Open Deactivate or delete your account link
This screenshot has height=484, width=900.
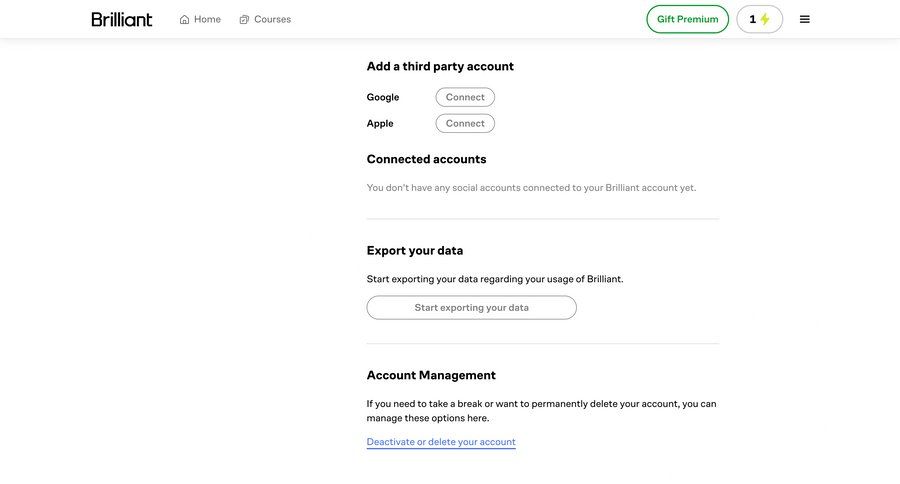tap(441, 442)
